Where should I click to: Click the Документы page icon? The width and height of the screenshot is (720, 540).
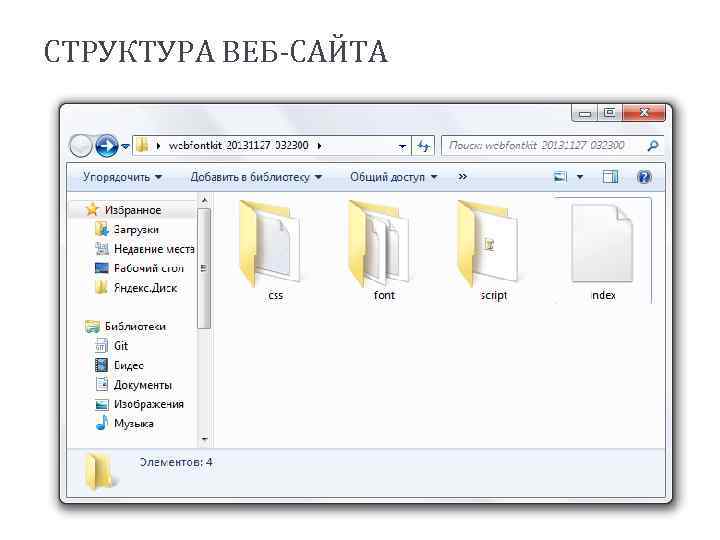101,384
